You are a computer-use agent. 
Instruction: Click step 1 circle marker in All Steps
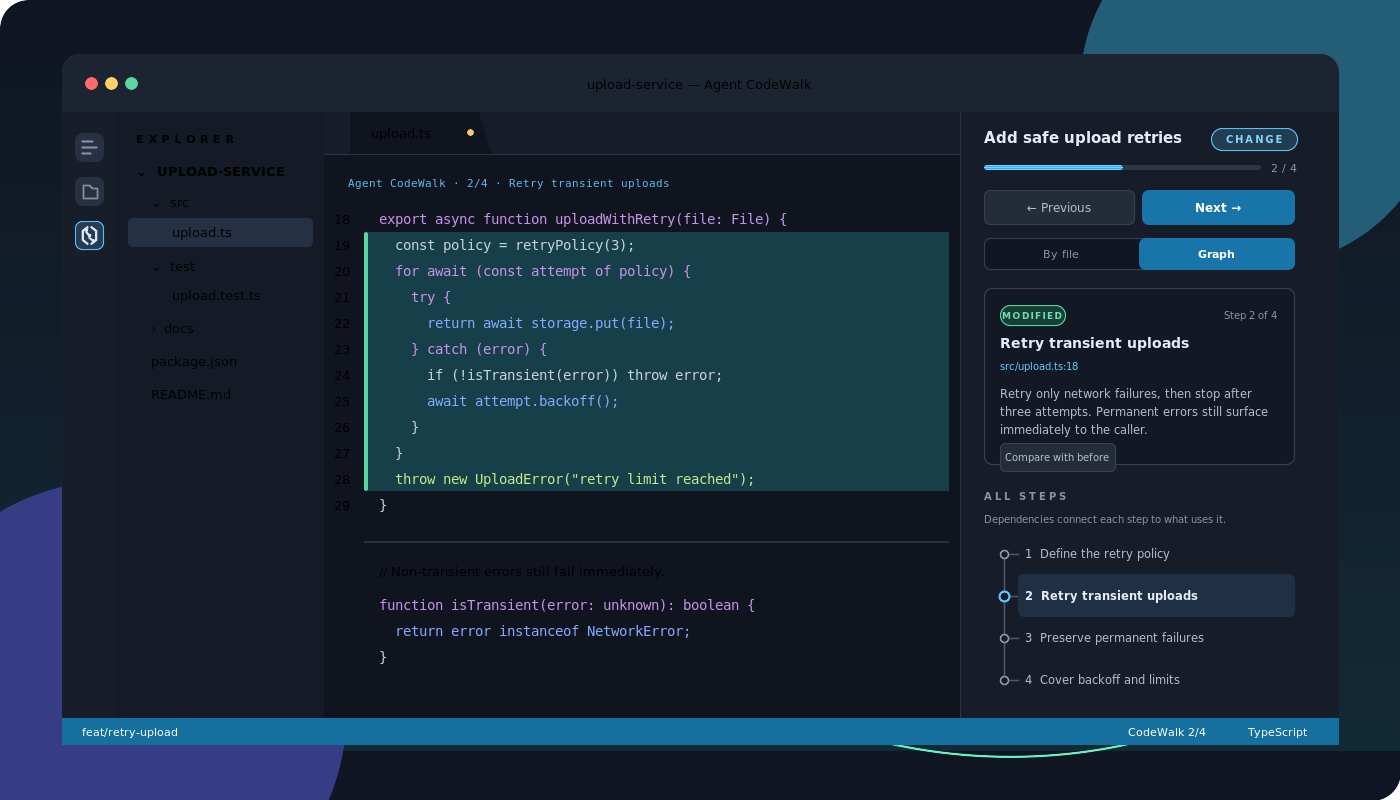[1004, 554]
